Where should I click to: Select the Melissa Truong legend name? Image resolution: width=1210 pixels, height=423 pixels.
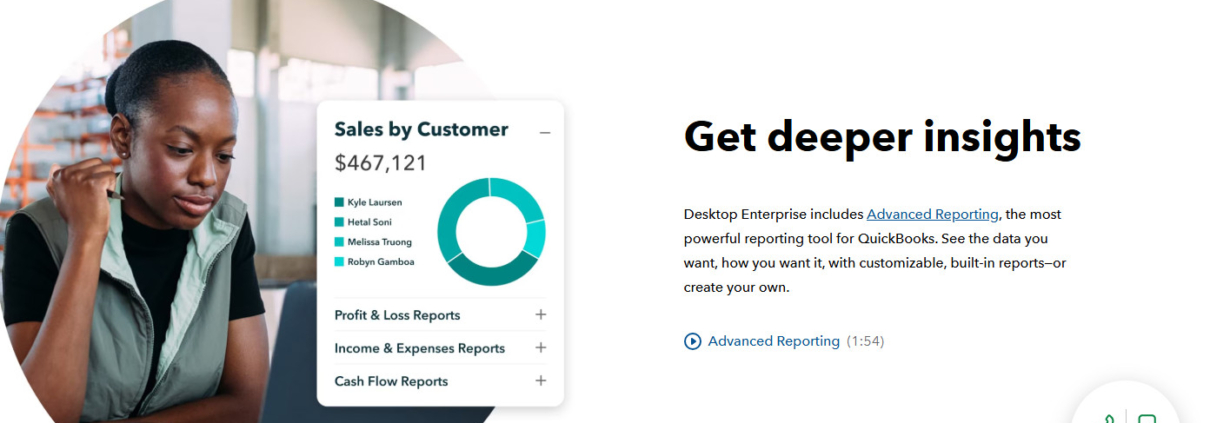[x=379, y=242]
